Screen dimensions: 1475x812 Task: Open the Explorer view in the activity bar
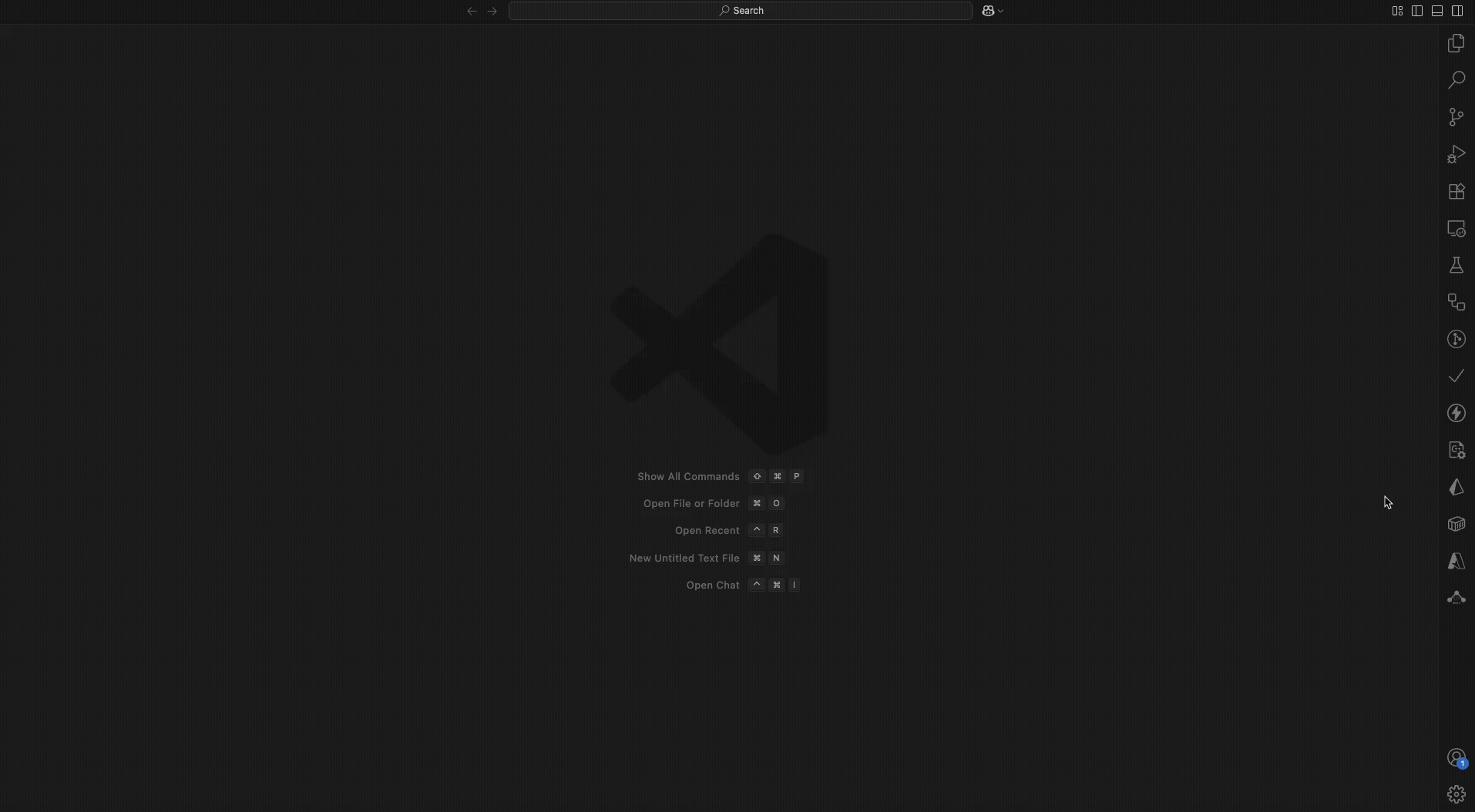1456,43
